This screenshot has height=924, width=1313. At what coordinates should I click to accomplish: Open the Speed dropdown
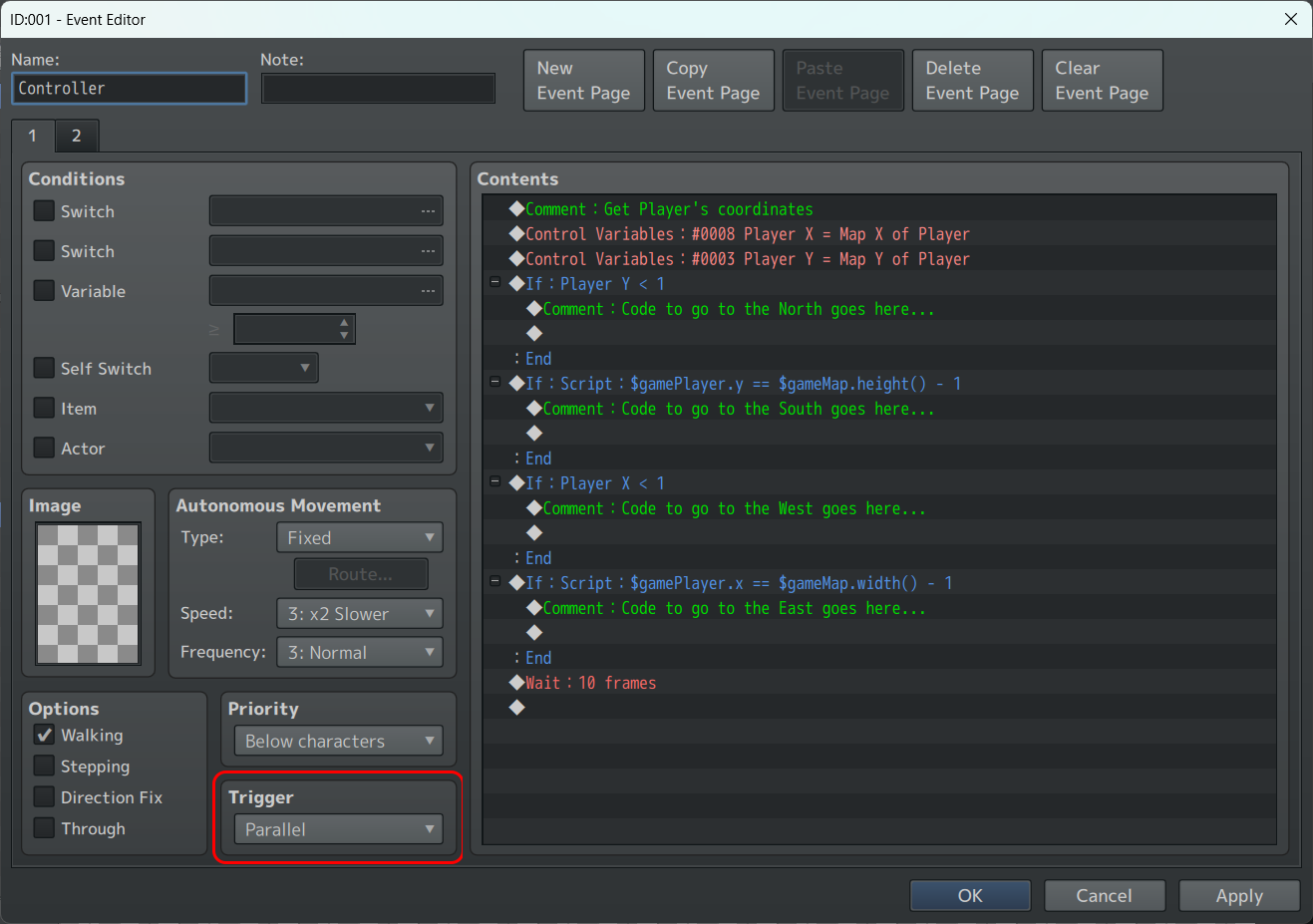pos(359,614)
